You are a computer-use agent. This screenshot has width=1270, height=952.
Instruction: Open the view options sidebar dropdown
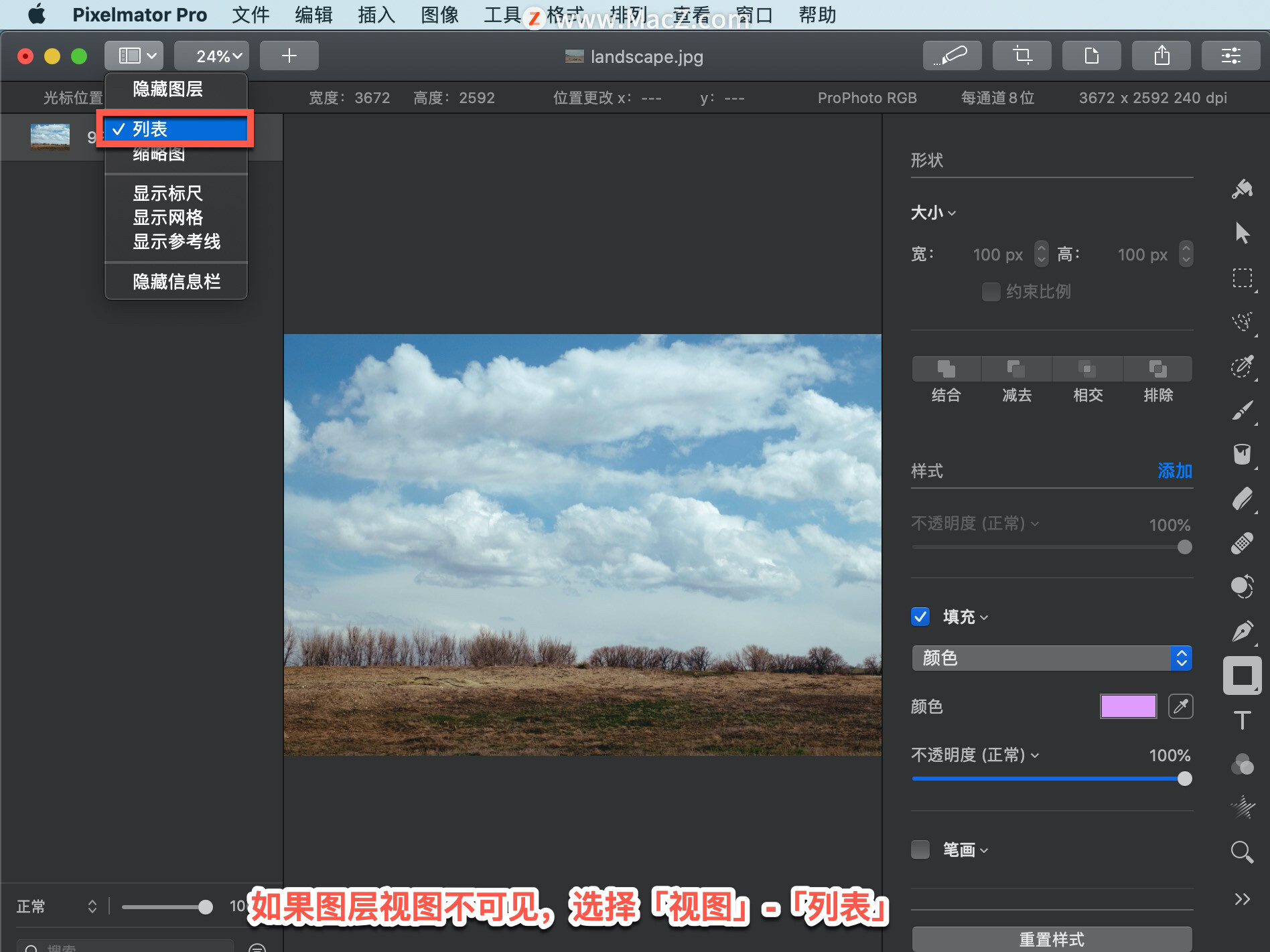[133, 56]
